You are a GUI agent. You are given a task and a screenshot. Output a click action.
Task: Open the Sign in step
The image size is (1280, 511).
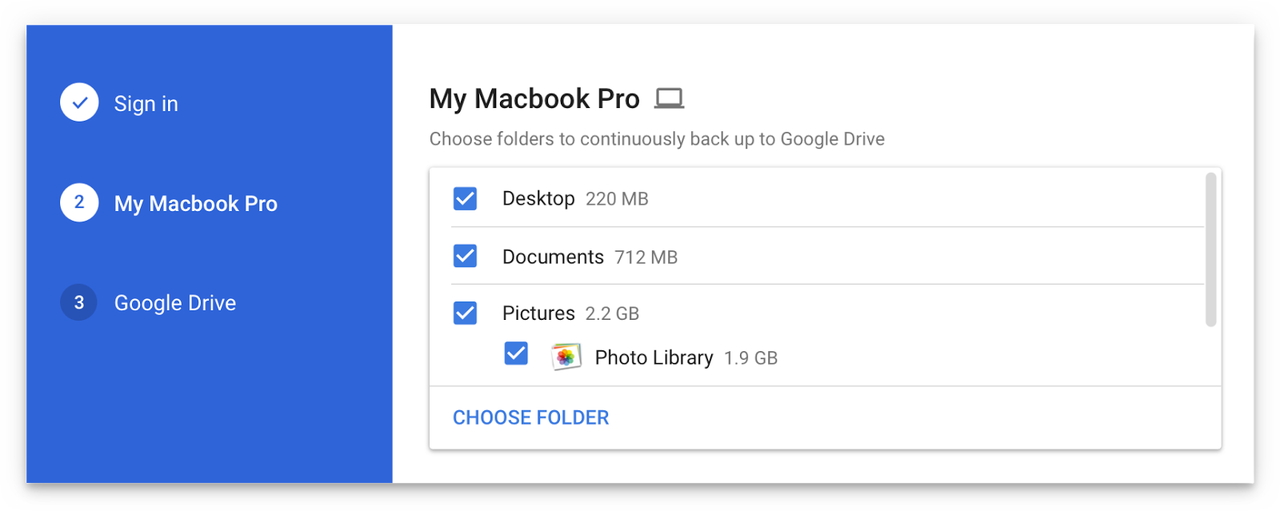146,103
